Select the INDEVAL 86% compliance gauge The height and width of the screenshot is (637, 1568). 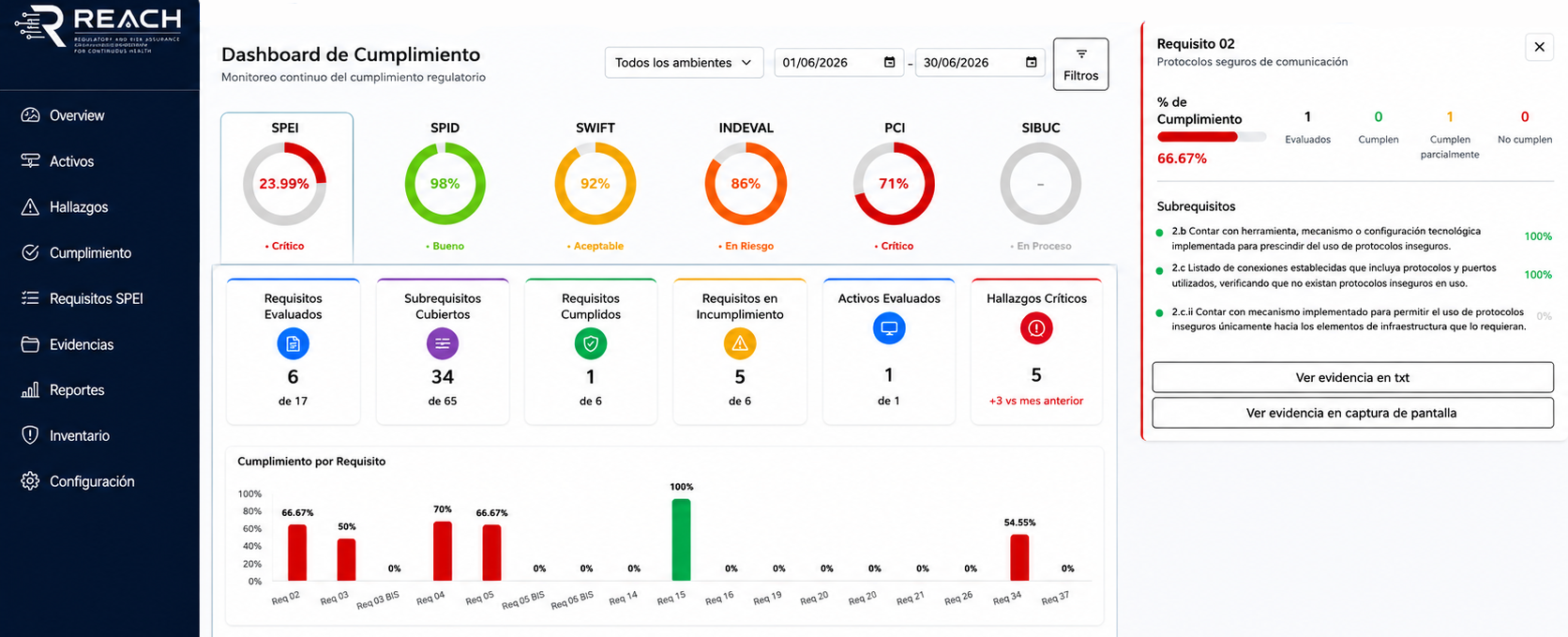coord(746,184)
